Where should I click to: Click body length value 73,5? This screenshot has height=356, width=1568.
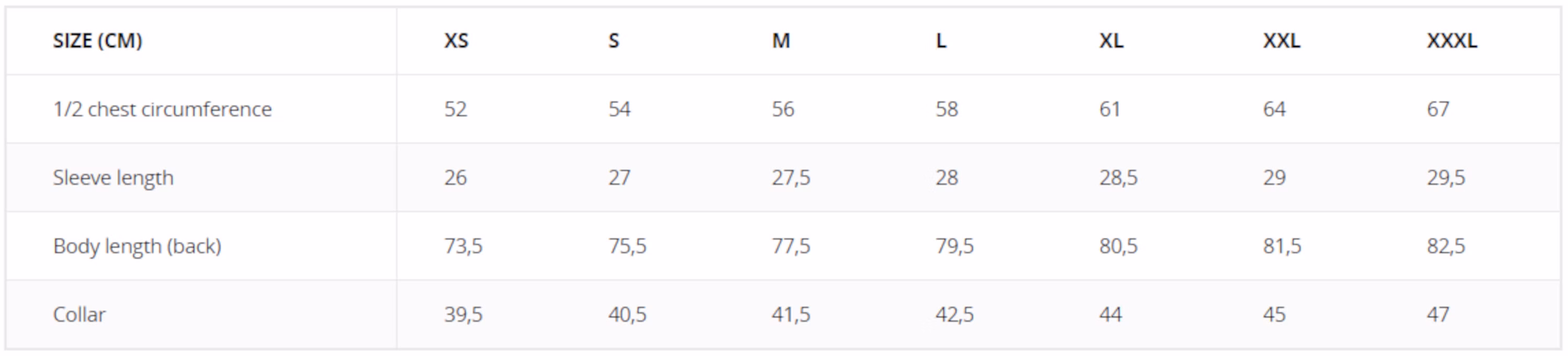(x=463, y=246)
